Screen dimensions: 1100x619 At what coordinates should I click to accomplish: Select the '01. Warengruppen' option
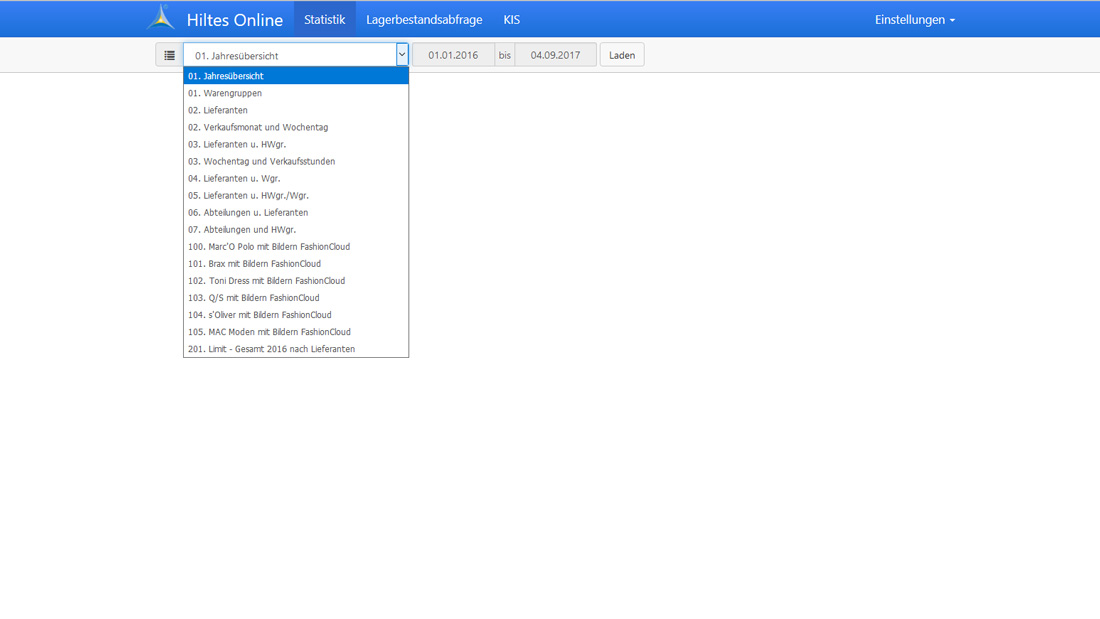point(225,93)
